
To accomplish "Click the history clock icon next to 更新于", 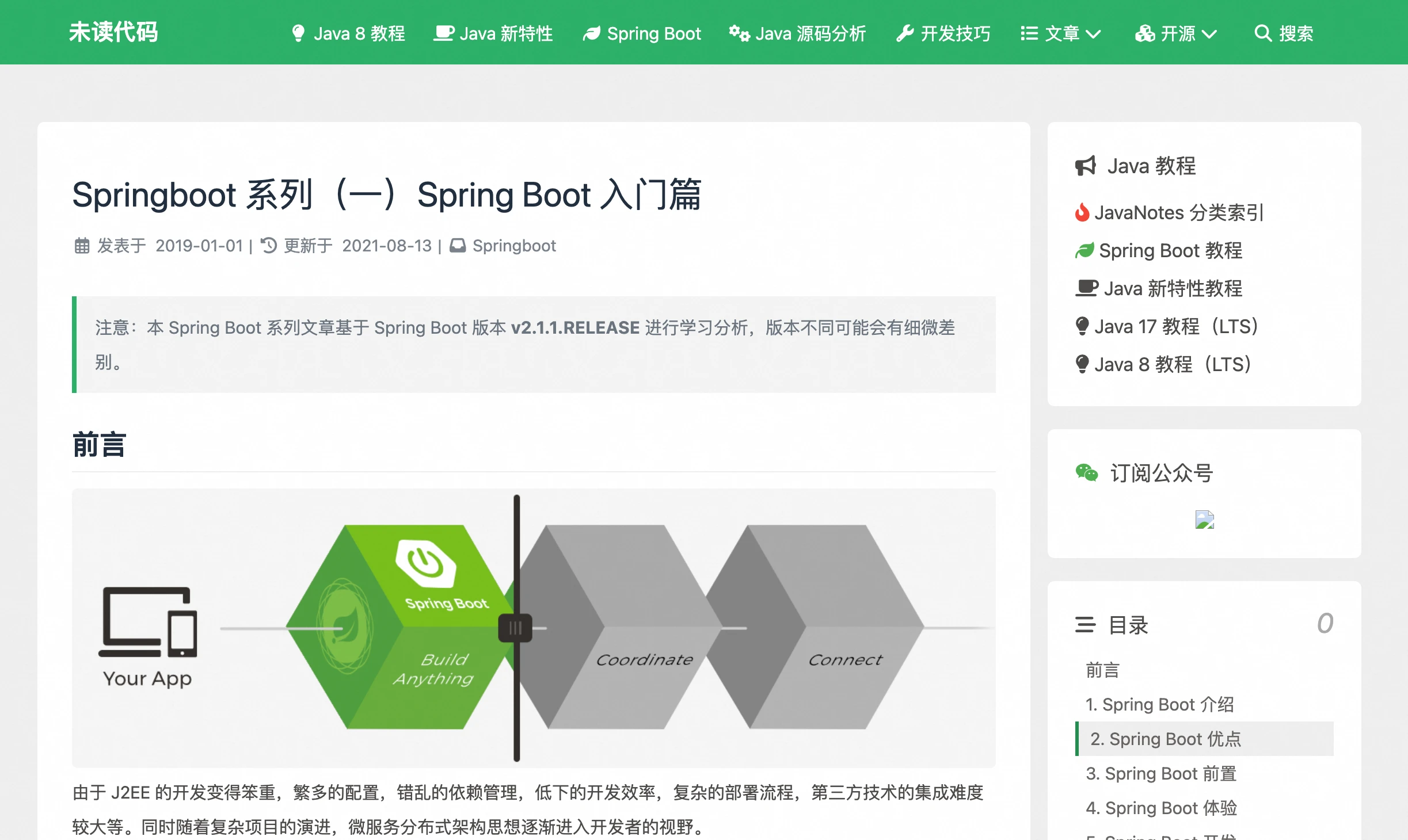I will tap(269, 246).
